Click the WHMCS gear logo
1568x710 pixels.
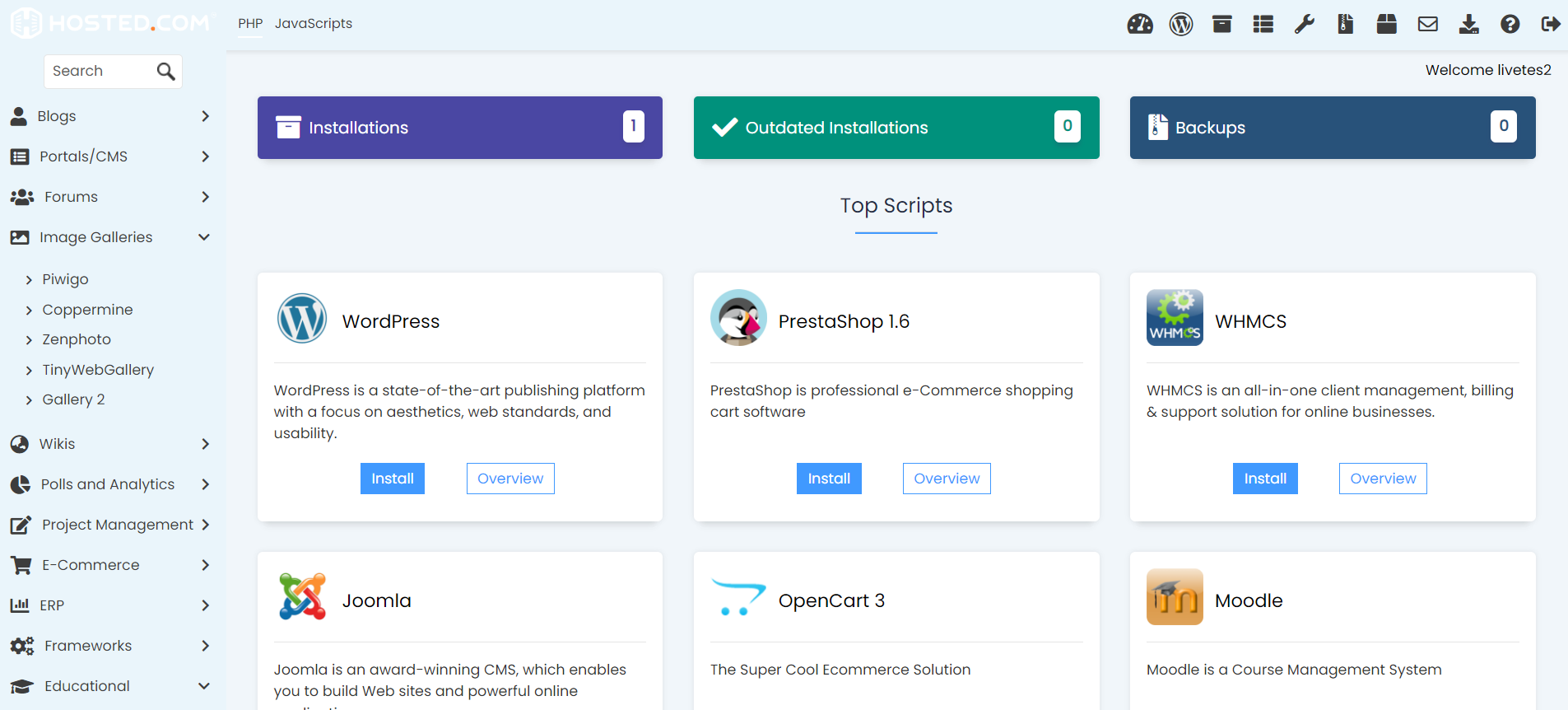tap(1175, 318)
